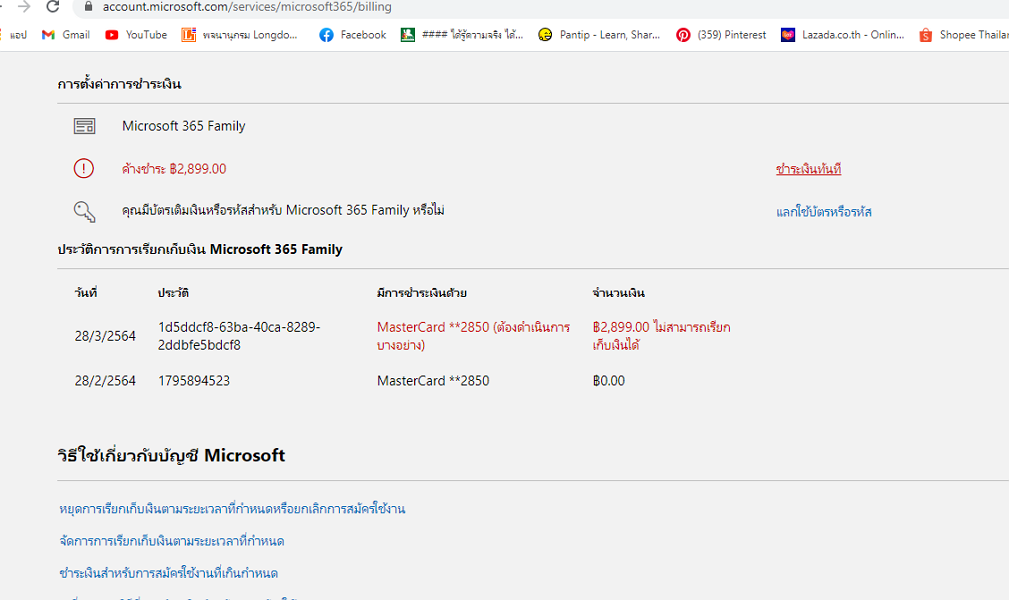This screenshot has width=1009, height=600.
Task: Open the ชำระเงินสำหรับการสมัครใช้งานที่เกินกำหนด link
Action: coord(169,573)
